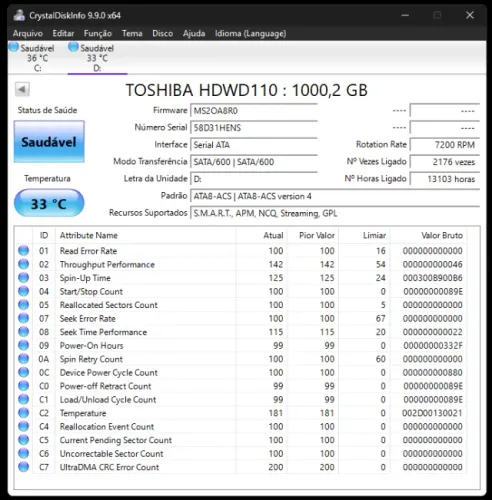Open the Função menu
Screen dimensions: 492x500
point(98,33)
